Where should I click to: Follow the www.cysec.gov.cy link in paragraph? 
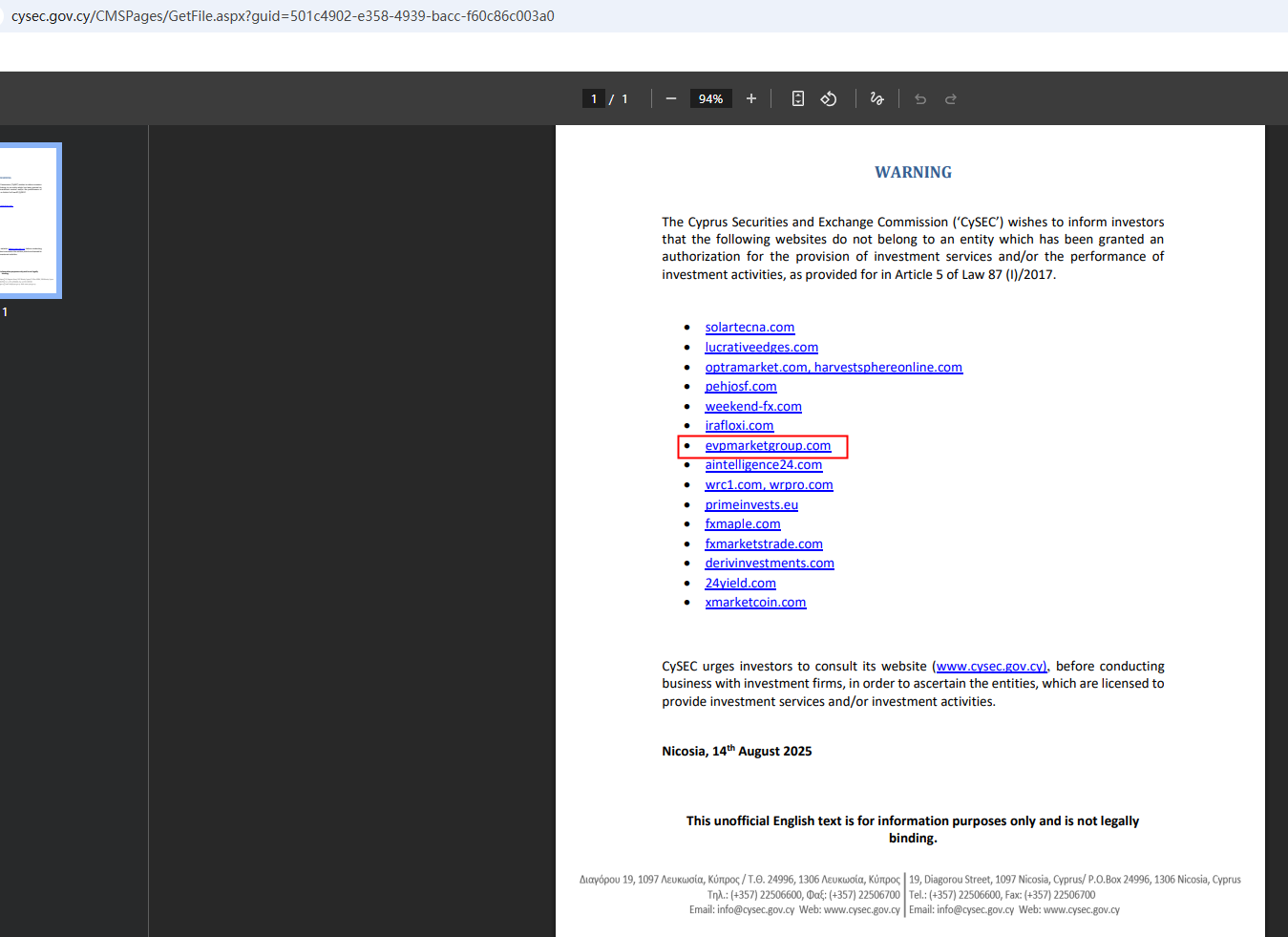click(x=991, y=667)
